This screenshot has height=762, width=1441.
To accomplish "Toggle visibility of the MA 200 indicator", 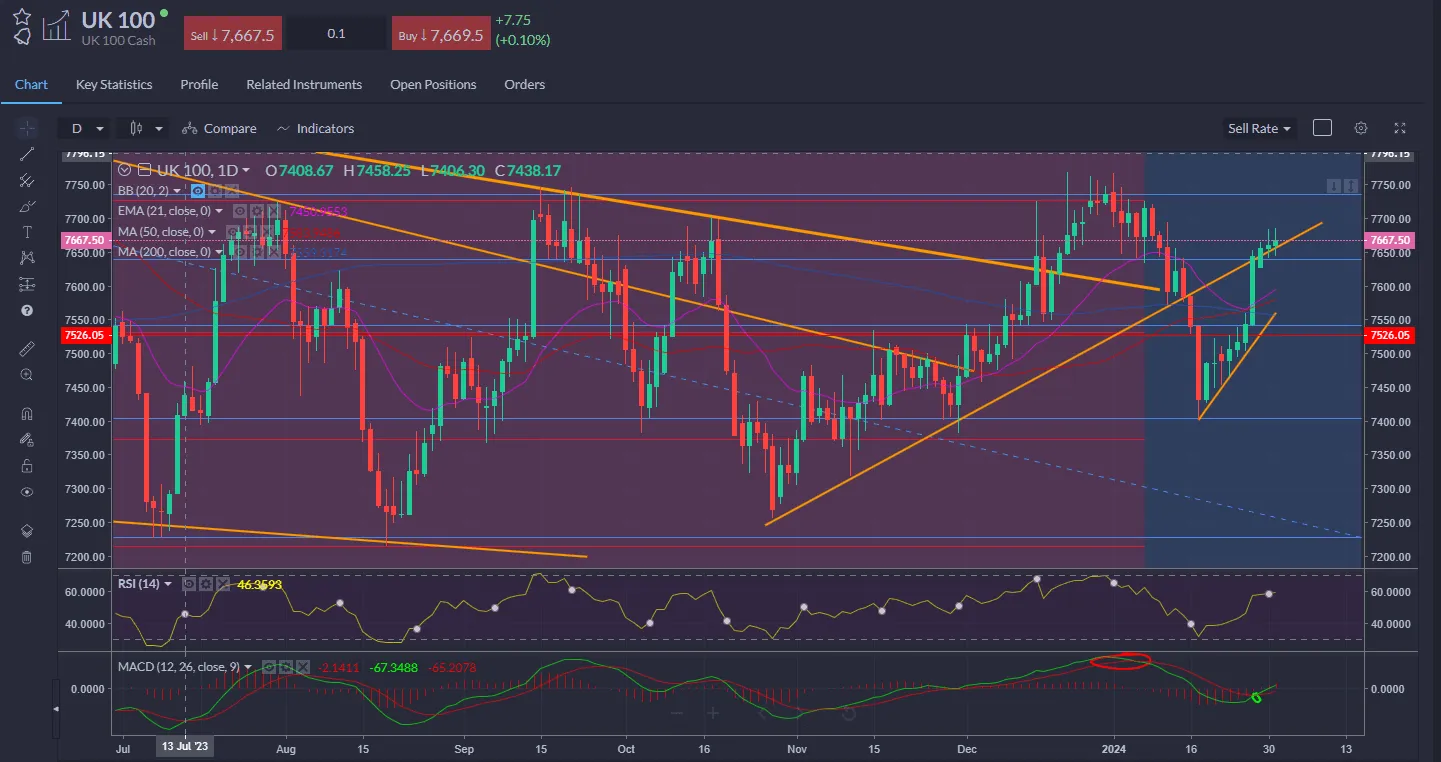I will (239, 252).
